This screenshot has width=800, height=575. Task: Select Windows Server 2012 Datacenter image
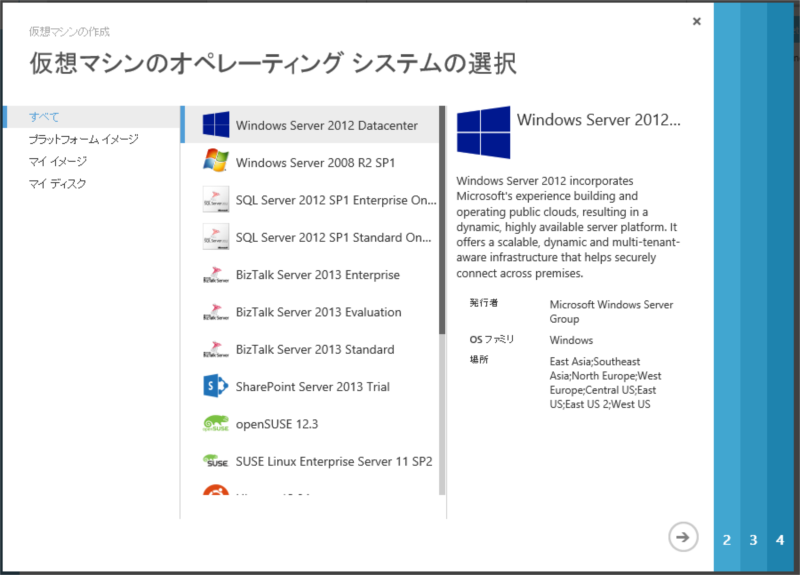pyautogui.click(x=311, y=124)
